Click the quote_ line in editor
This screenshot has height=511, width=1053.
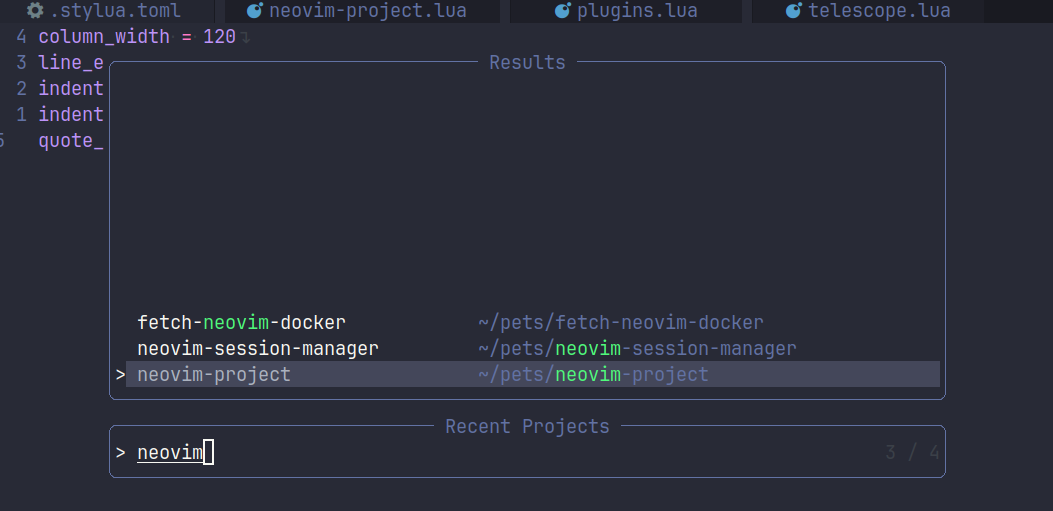tap(71, 141)
